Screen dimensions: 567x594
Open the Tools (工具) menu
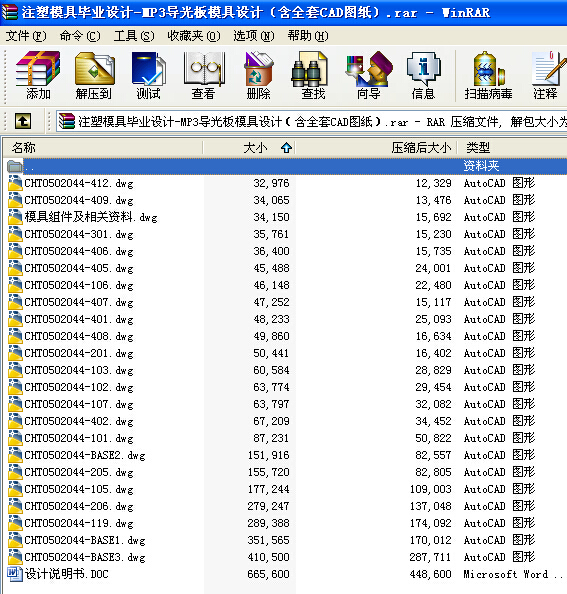click(134, 36)
